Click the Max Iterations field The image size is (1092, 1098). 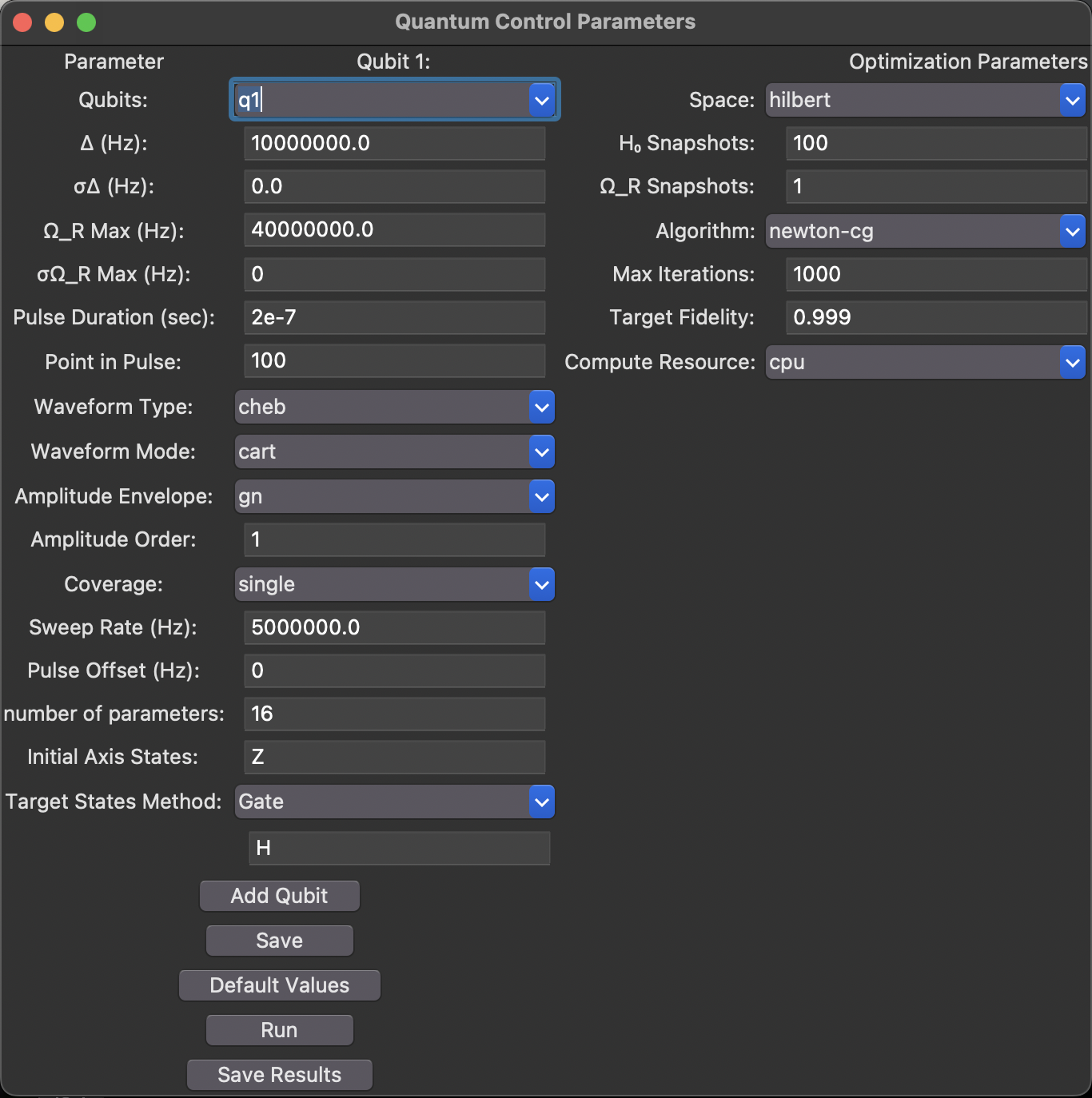[x=937, y=274]
